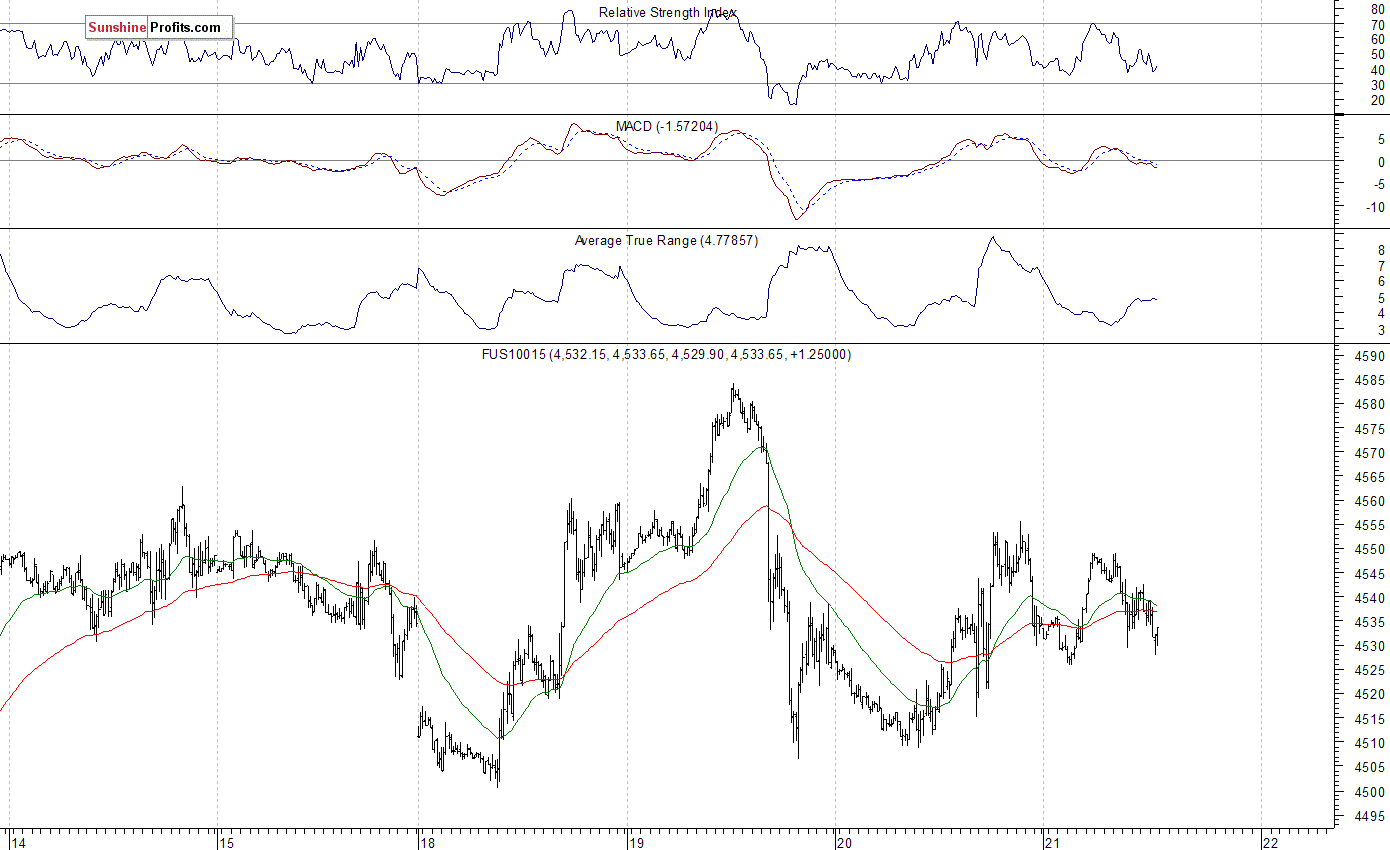The height and width of the screenshot is (850, 1390).
Task: Select date label 19 on time axis
Action: (637, 842)
